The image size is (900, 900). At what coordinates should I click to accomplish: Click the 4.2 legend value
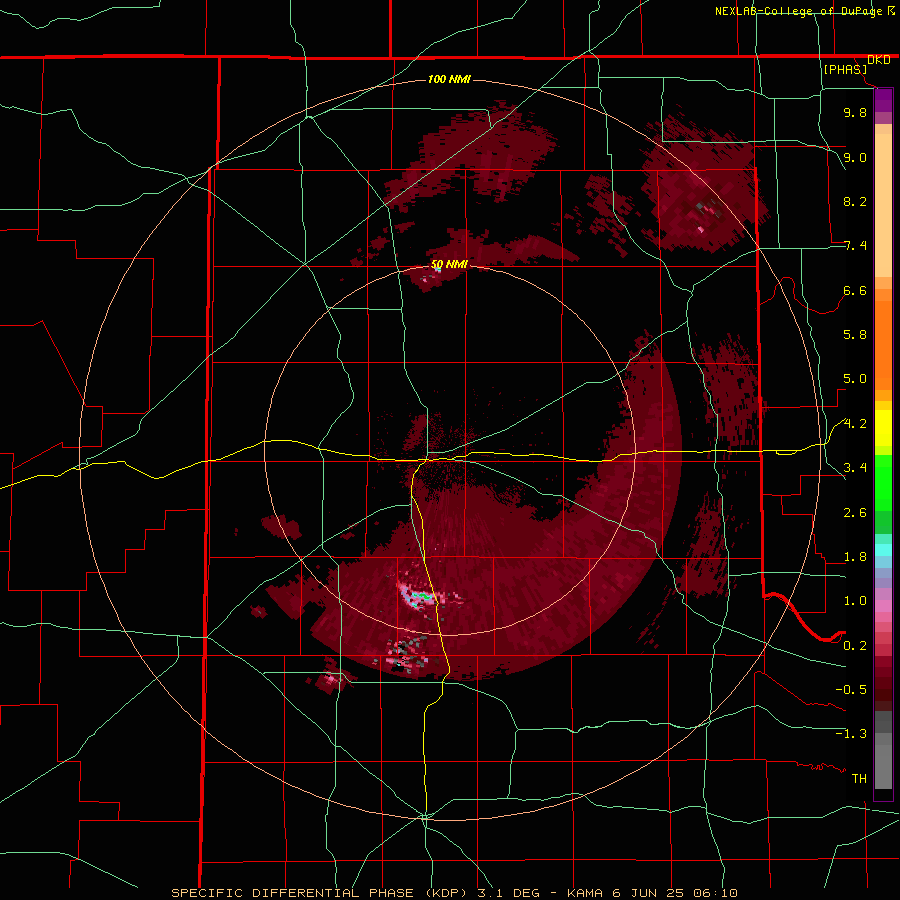(855, 424)
